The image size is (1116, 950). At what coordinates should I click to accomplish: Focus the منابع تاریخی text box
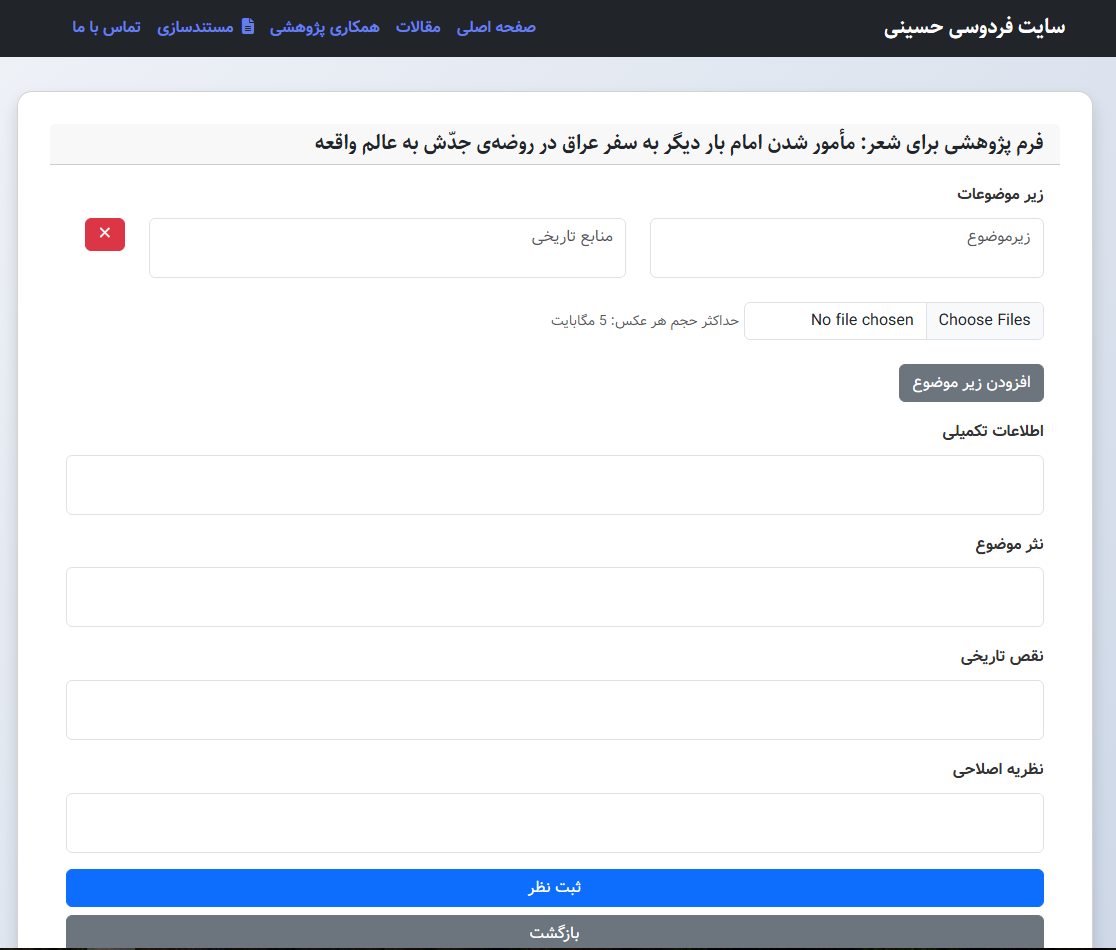387,248
